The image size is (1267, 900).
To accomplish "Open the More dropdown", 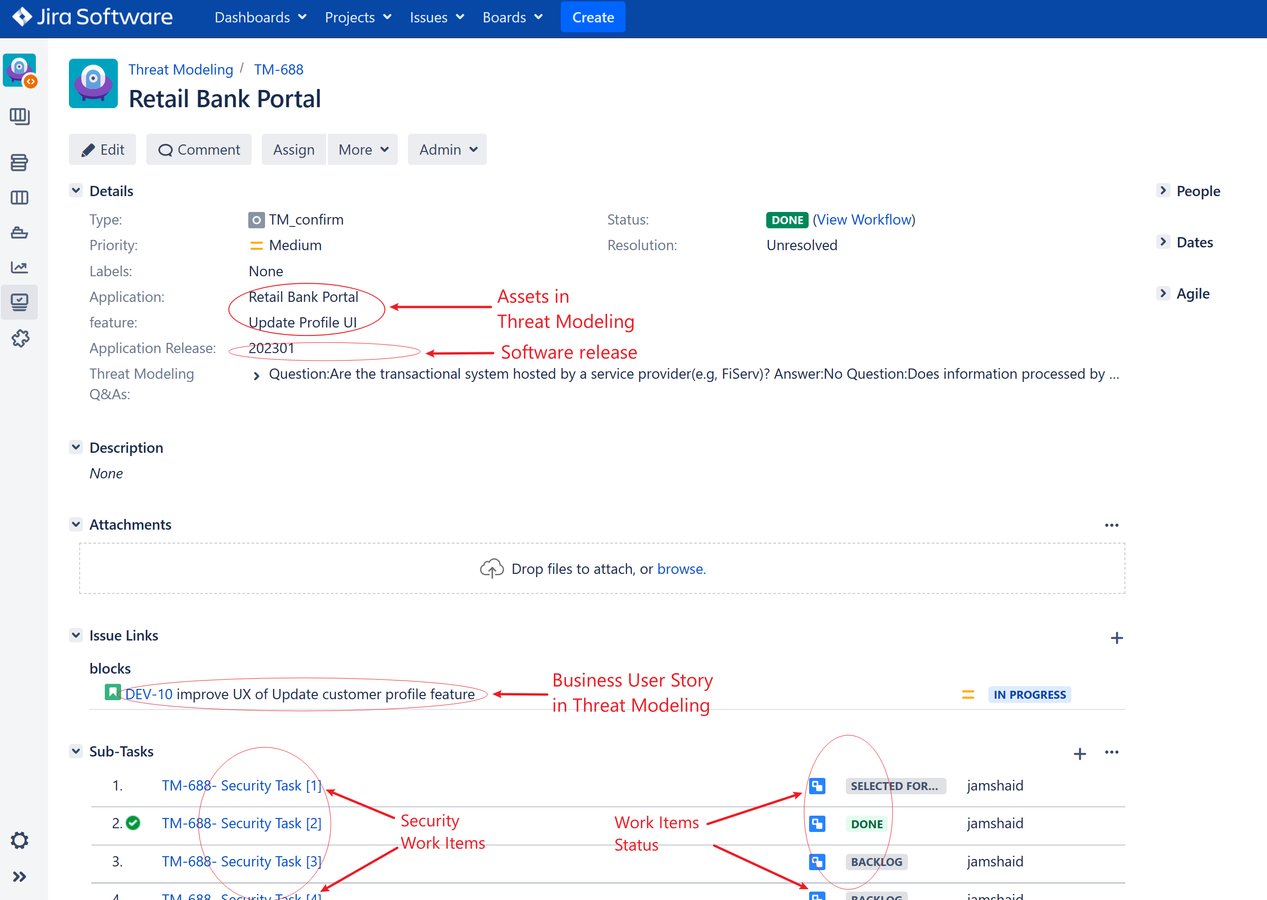I will pos(363,150).
